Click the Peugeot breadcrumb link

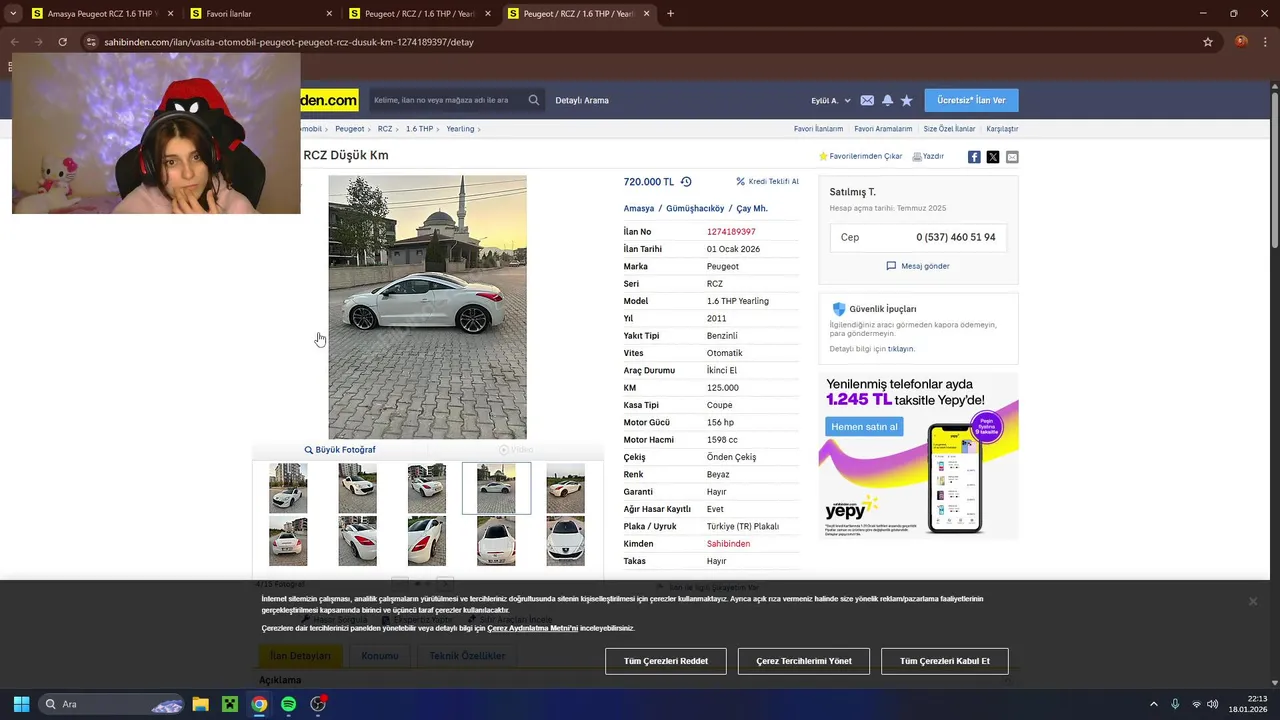coord(350,129)
